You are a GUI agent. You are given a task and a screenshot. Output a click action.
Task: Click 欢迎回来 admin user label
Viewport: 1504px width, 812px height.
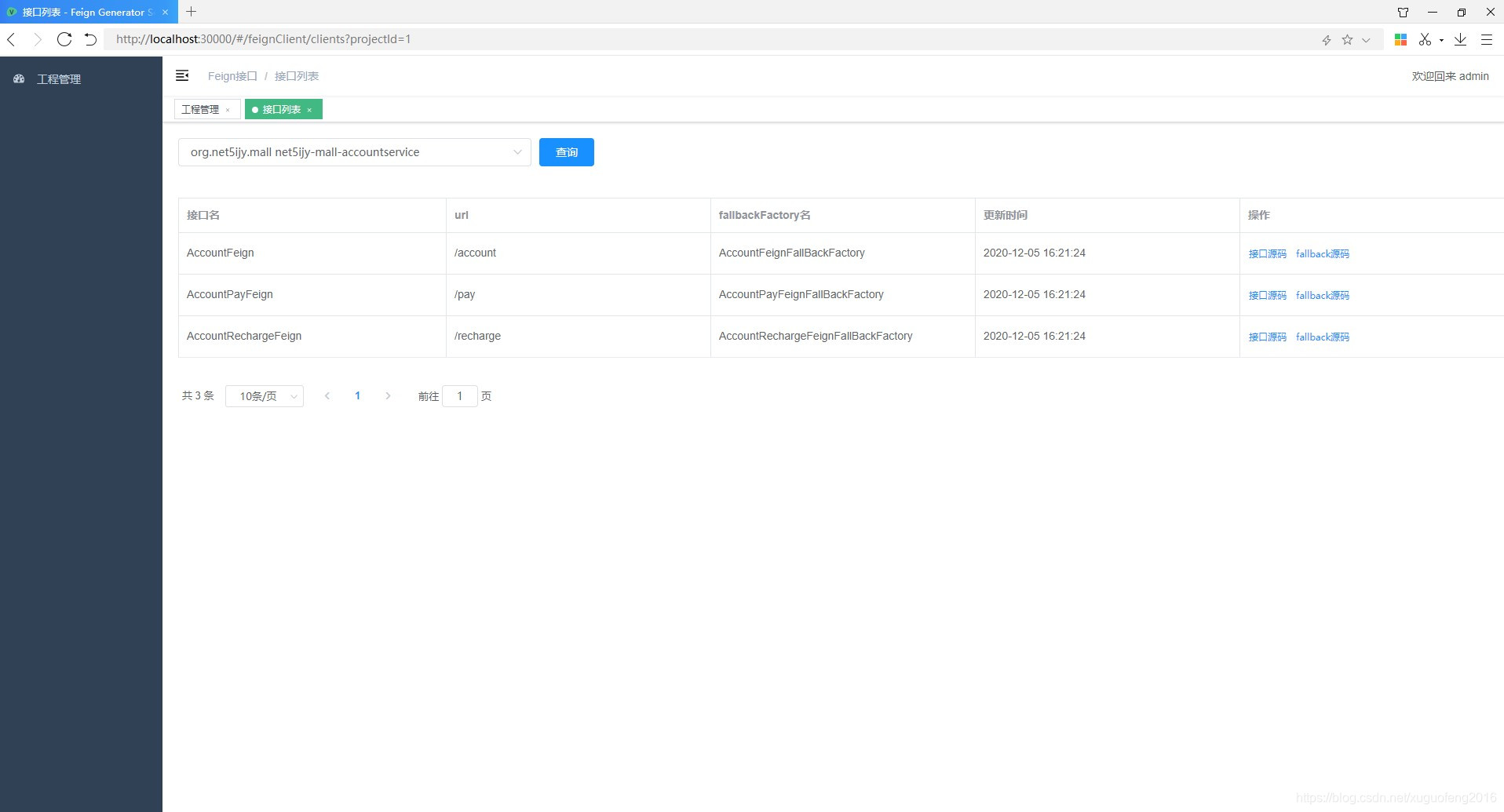pyautogui.click(x=1450, y=76)
